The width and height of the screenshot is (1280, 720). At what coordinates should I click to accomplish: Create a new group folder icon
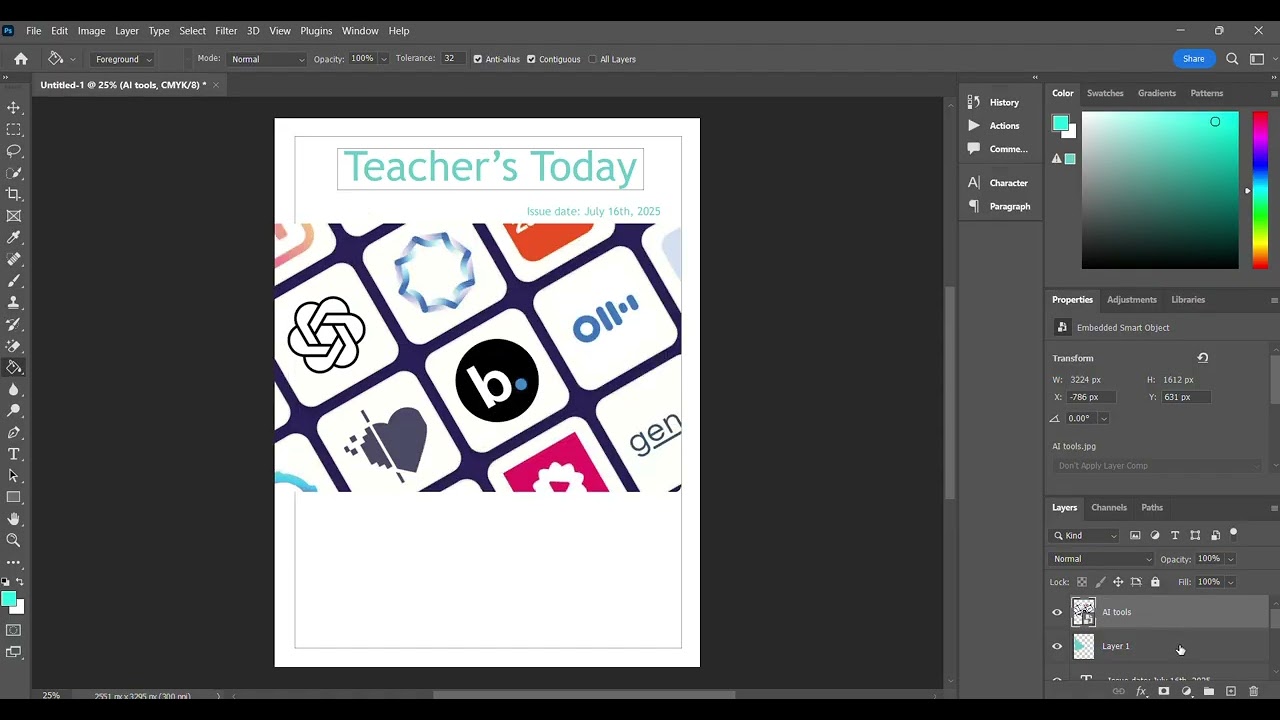click(x=1209, y=691)
